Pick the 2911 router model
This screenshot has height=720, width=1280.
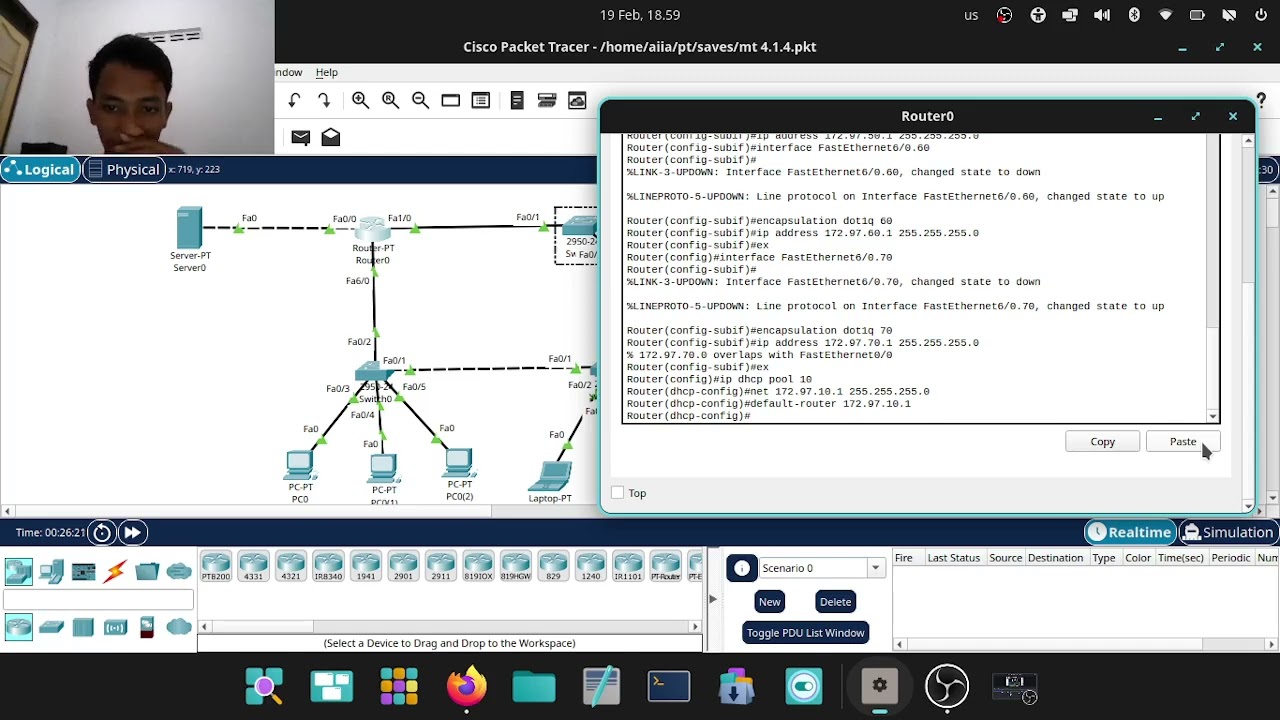tap(441, 566)
